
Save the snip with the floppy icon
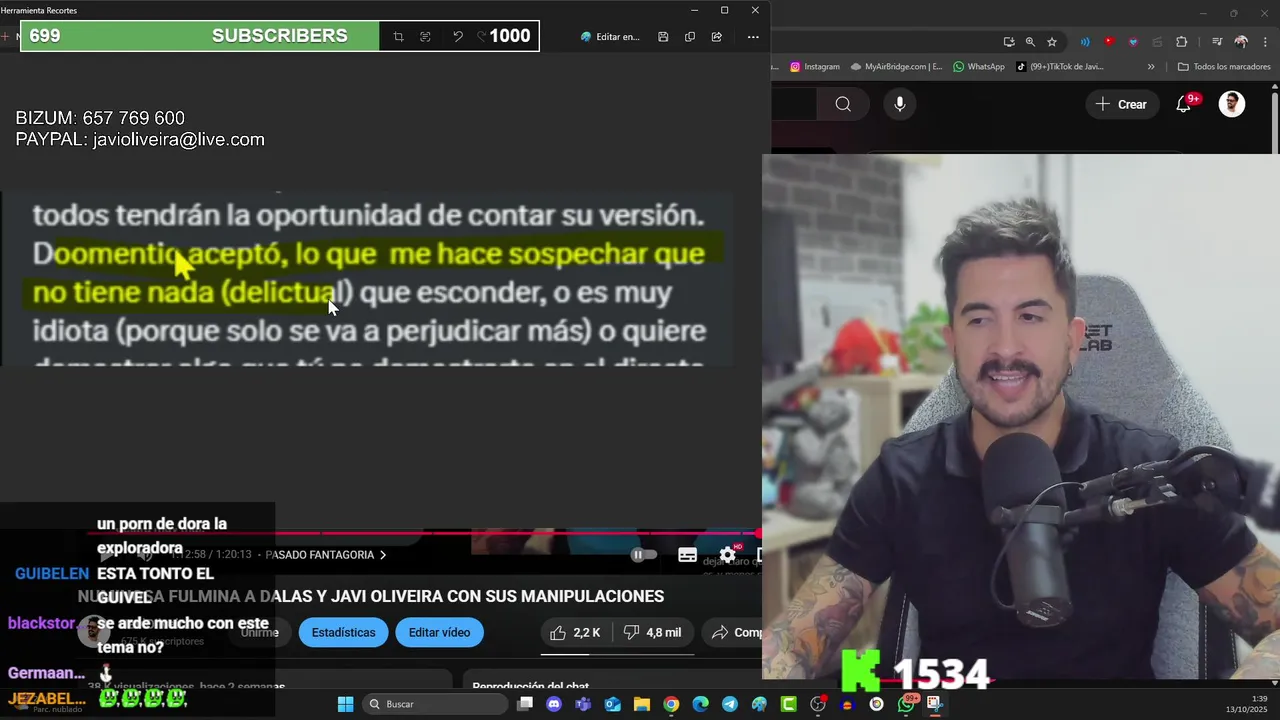point(663,37)
